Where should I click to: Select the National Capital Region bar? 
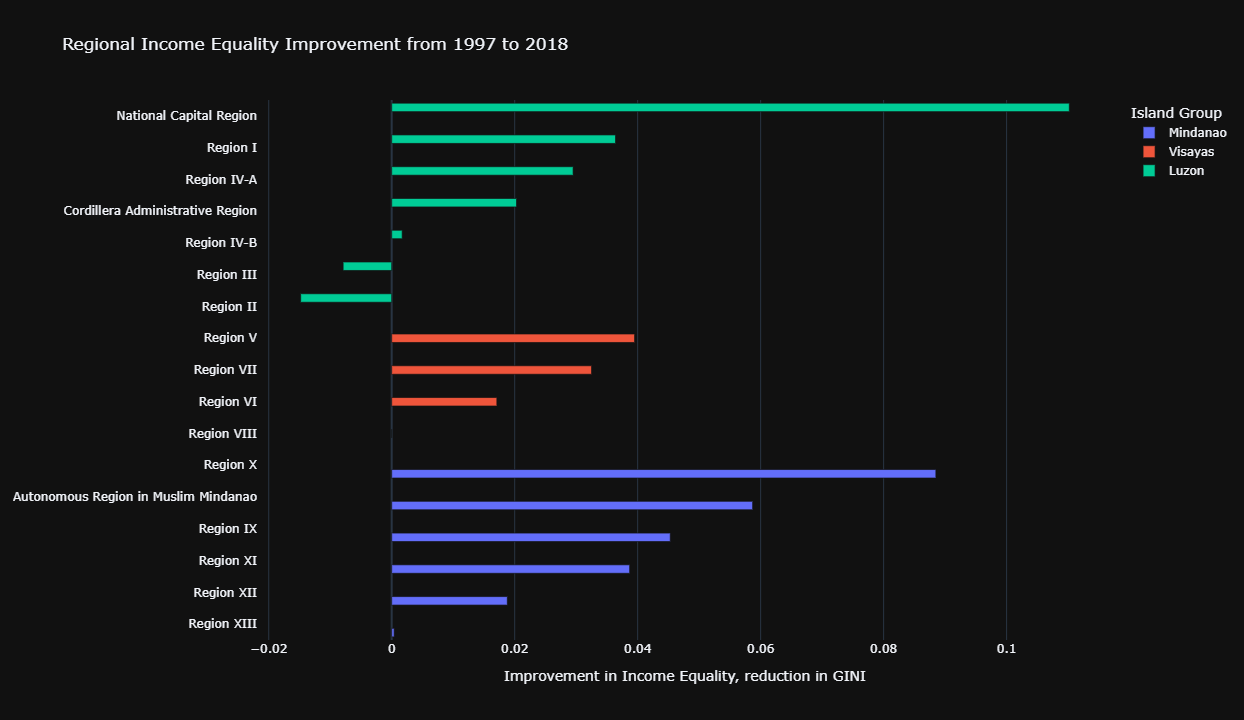point(730,107)
